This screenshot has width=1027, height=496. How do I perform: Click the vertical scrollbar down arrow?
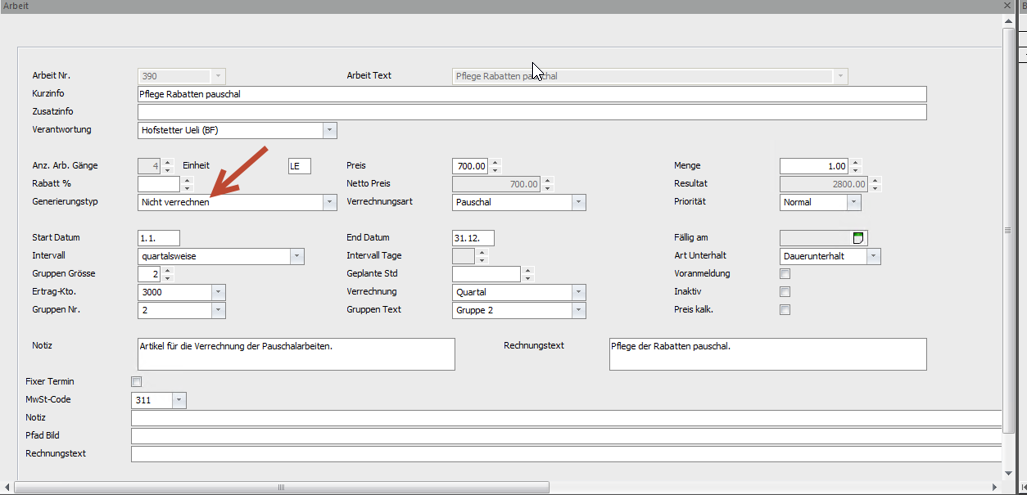coord(1008,472)
